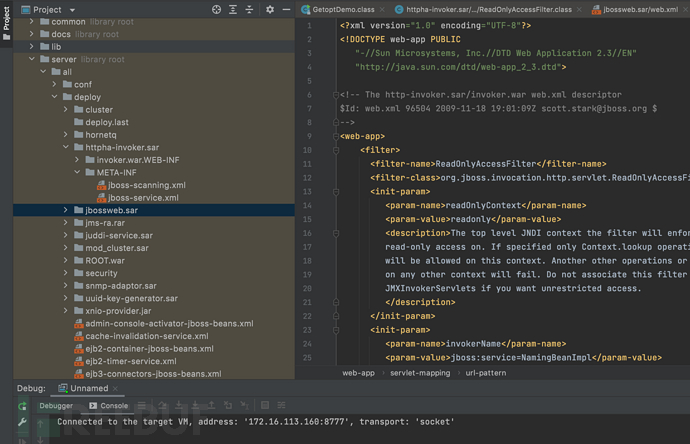This screenshot has height=444, width=690.
Task: Select jboss-service.xml in the project tree
Action: [x=143, y=198]
